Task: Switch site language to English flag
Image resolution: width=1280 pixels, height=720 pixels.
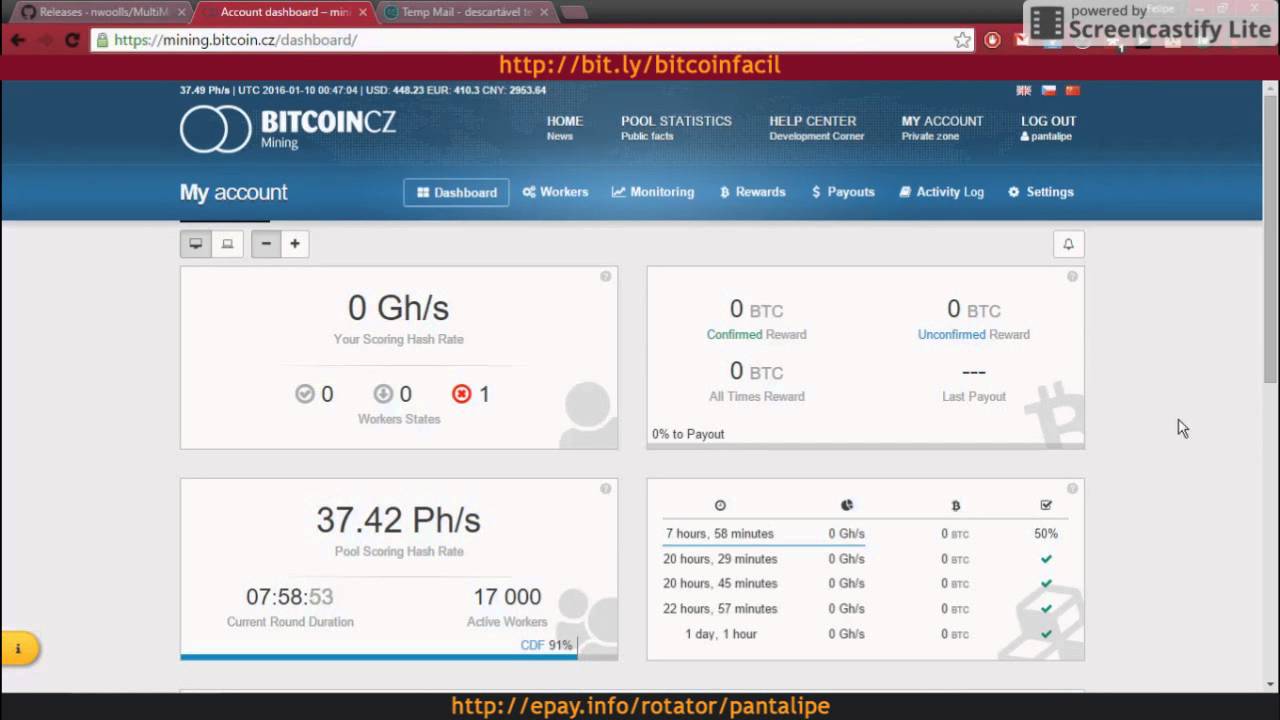Action: pyautogui.click(x=1023, y=90)
